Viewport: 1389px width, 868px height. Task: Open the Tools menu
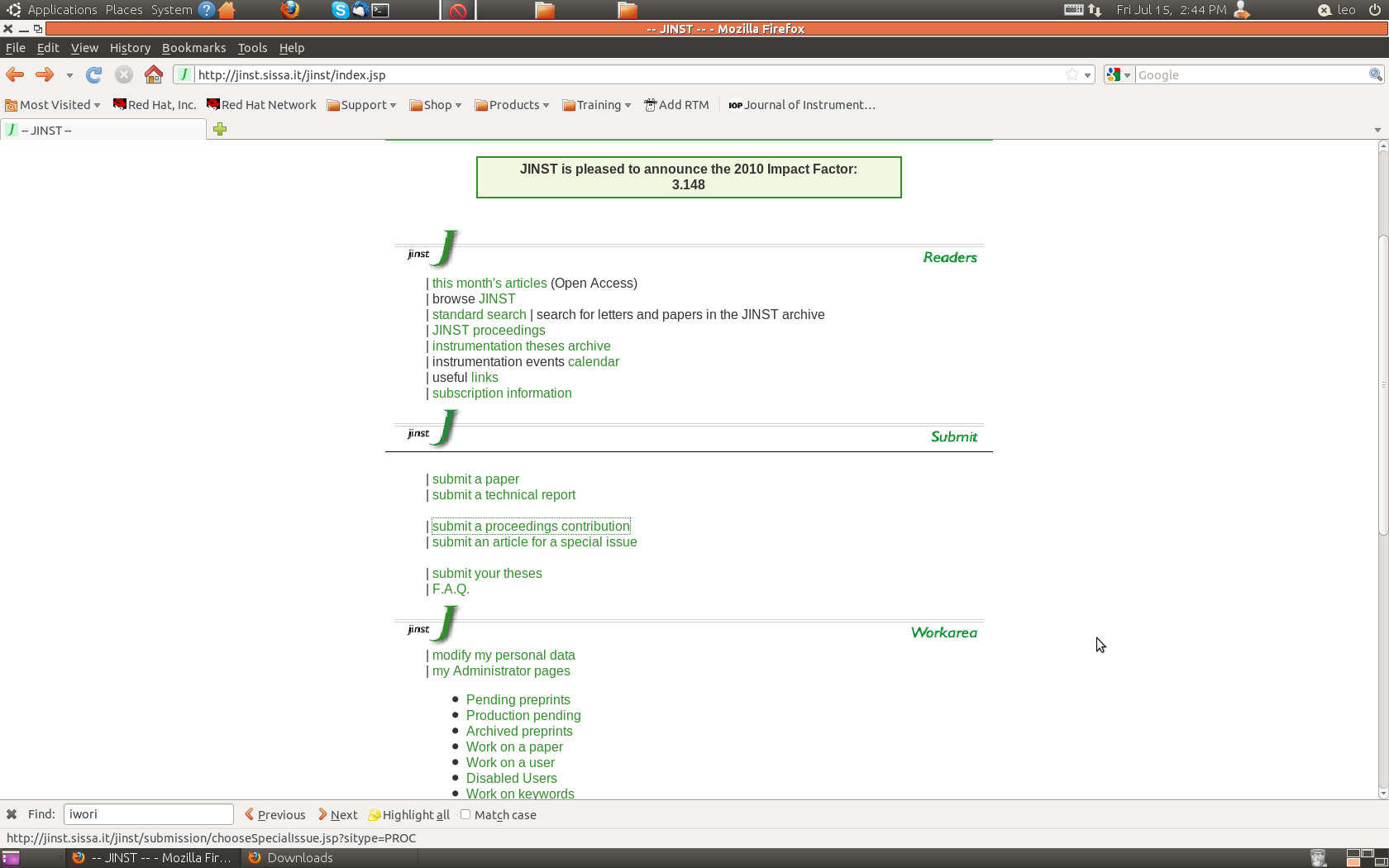[252, 48]
